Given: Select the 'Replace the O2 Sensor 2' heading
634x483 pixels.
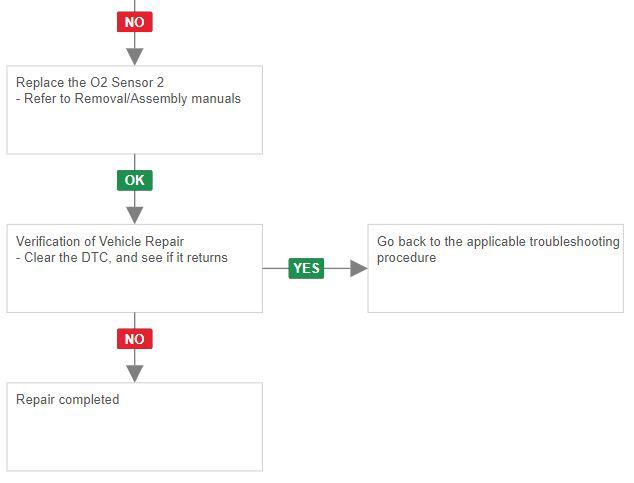Looking at the screenshot, I should [x=90, y=82].
